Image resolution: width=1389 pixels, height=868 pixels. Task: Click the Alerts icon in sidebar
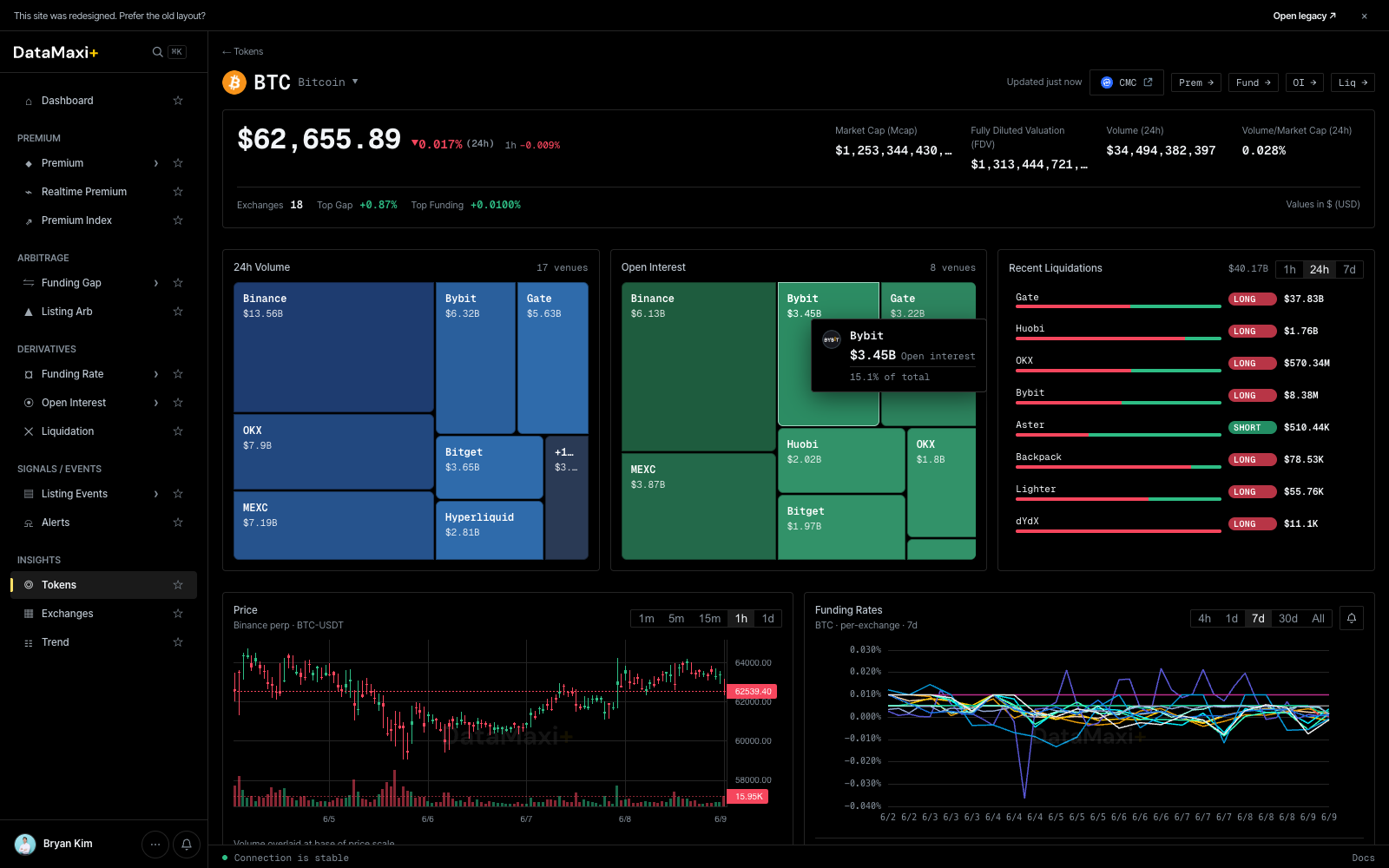pos(29,523)
